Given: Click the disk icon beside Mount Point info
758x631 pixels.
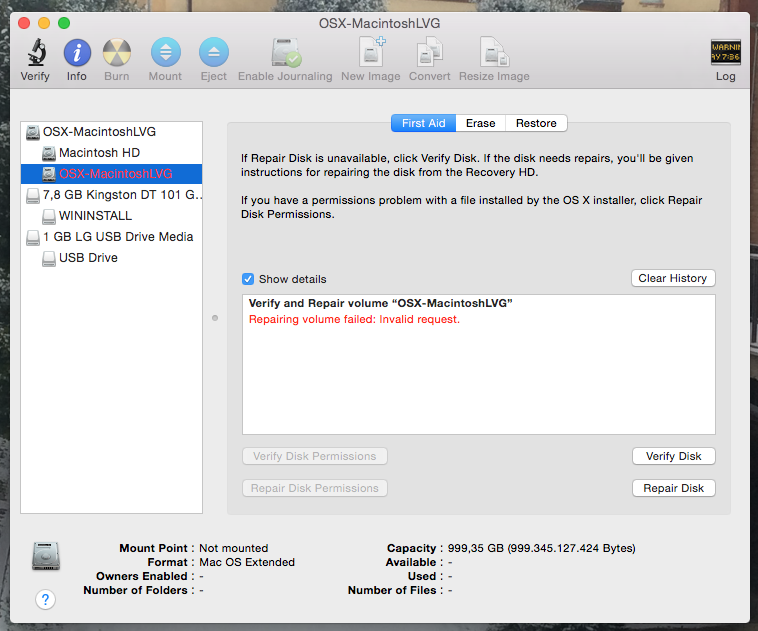Looking at the screenshot, I should pos(46,556).
